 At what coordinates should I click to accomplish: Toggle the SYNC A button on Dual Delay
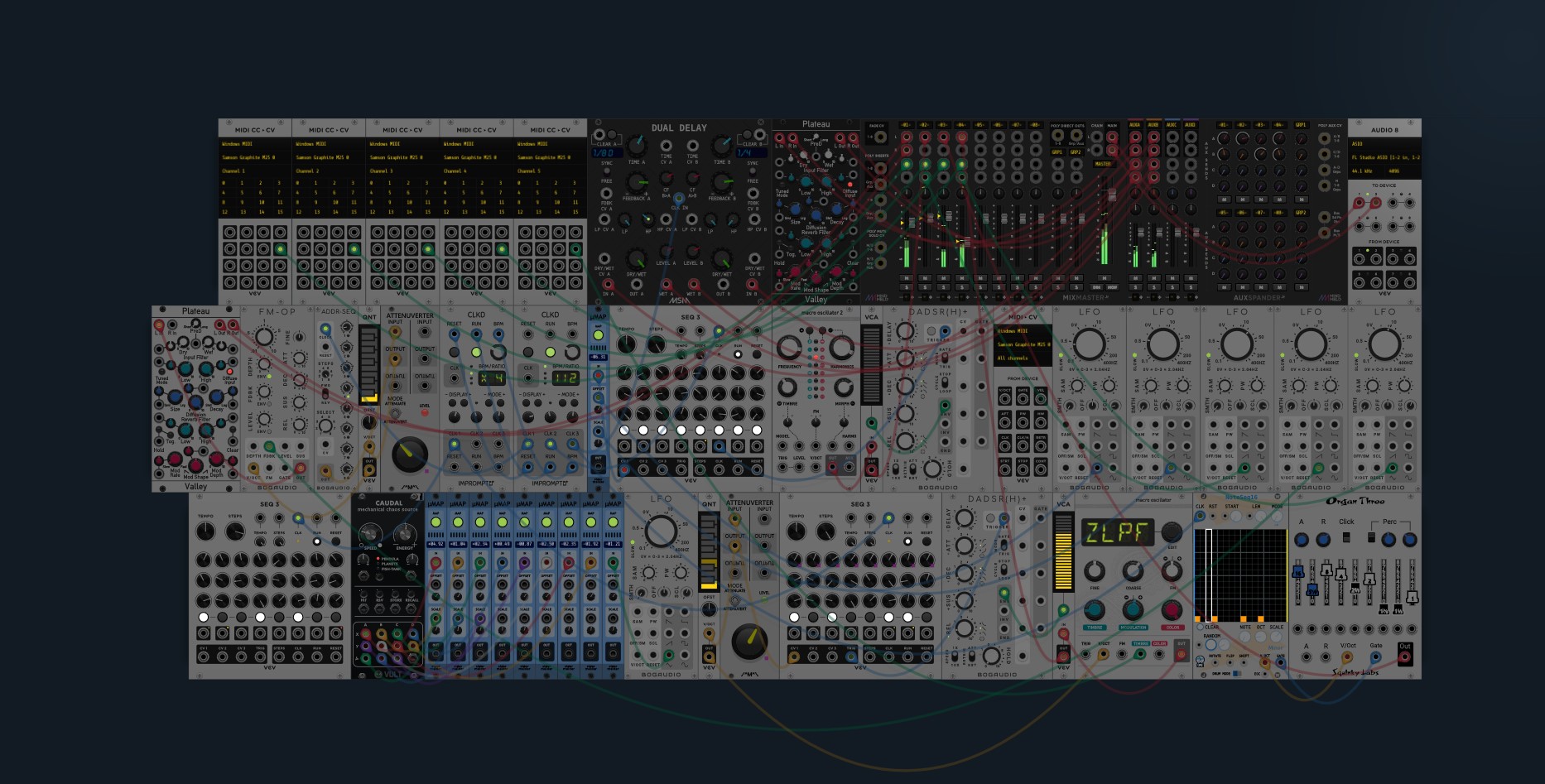607,171
